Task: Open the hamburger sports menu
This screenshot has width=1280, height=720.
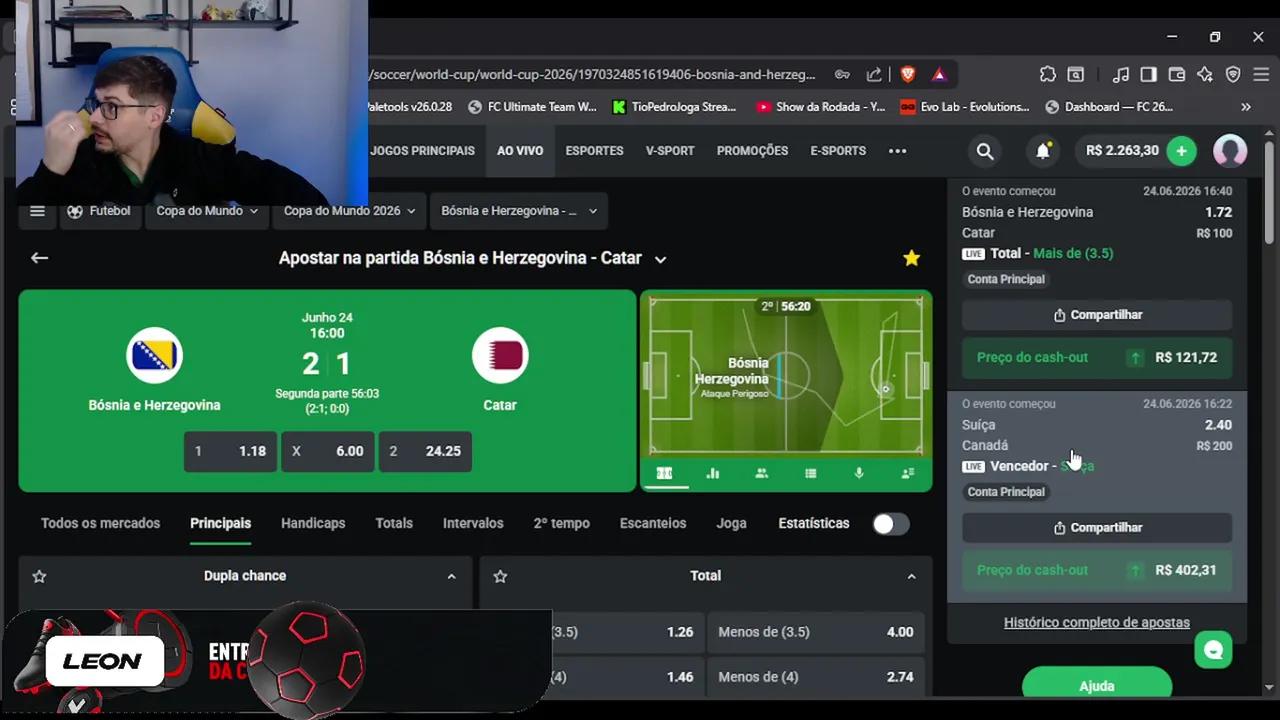Action: tap(37, 211)
